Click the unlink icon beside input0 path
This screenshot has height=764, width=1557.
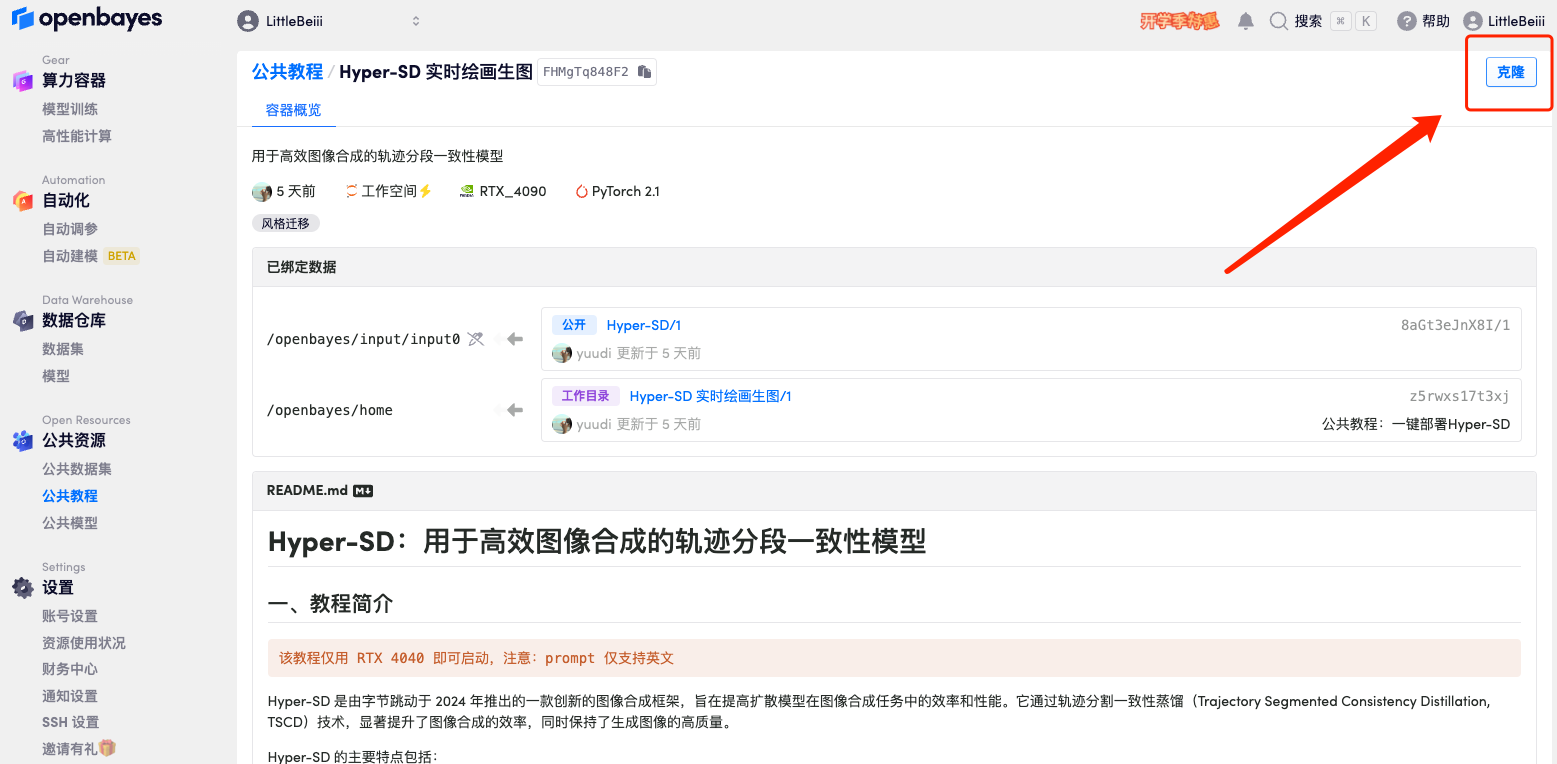coord(476,339)
